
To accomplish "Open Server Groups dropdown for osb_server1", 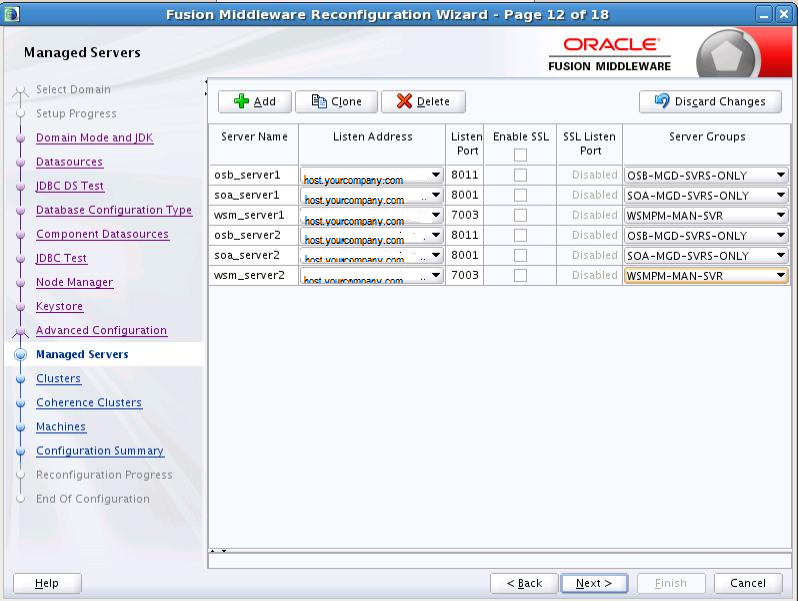I will [781, 175].
